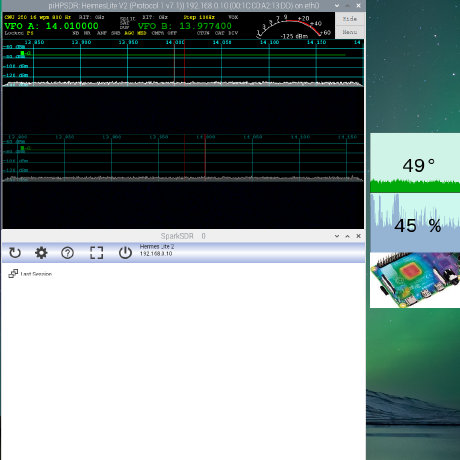Click the SparkSDR window title bar
The width and height of the screenshot is (460, 460).
click(183, 236)
